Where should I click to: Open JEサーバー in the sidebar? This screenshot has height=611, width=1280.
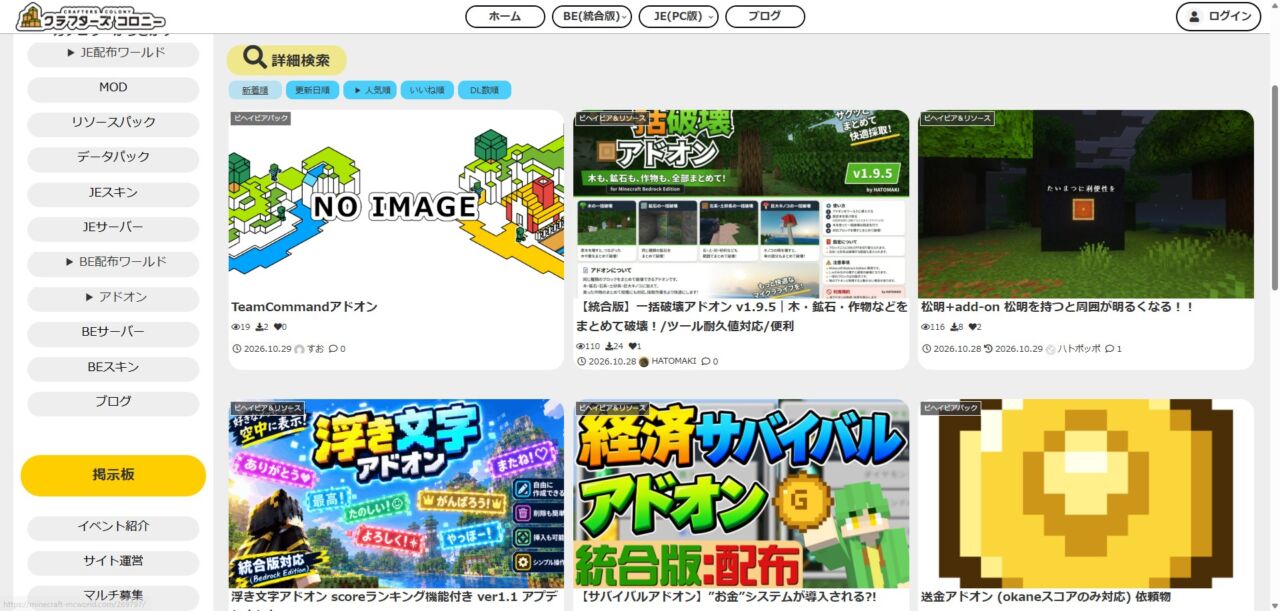click(x=113, y=227)
